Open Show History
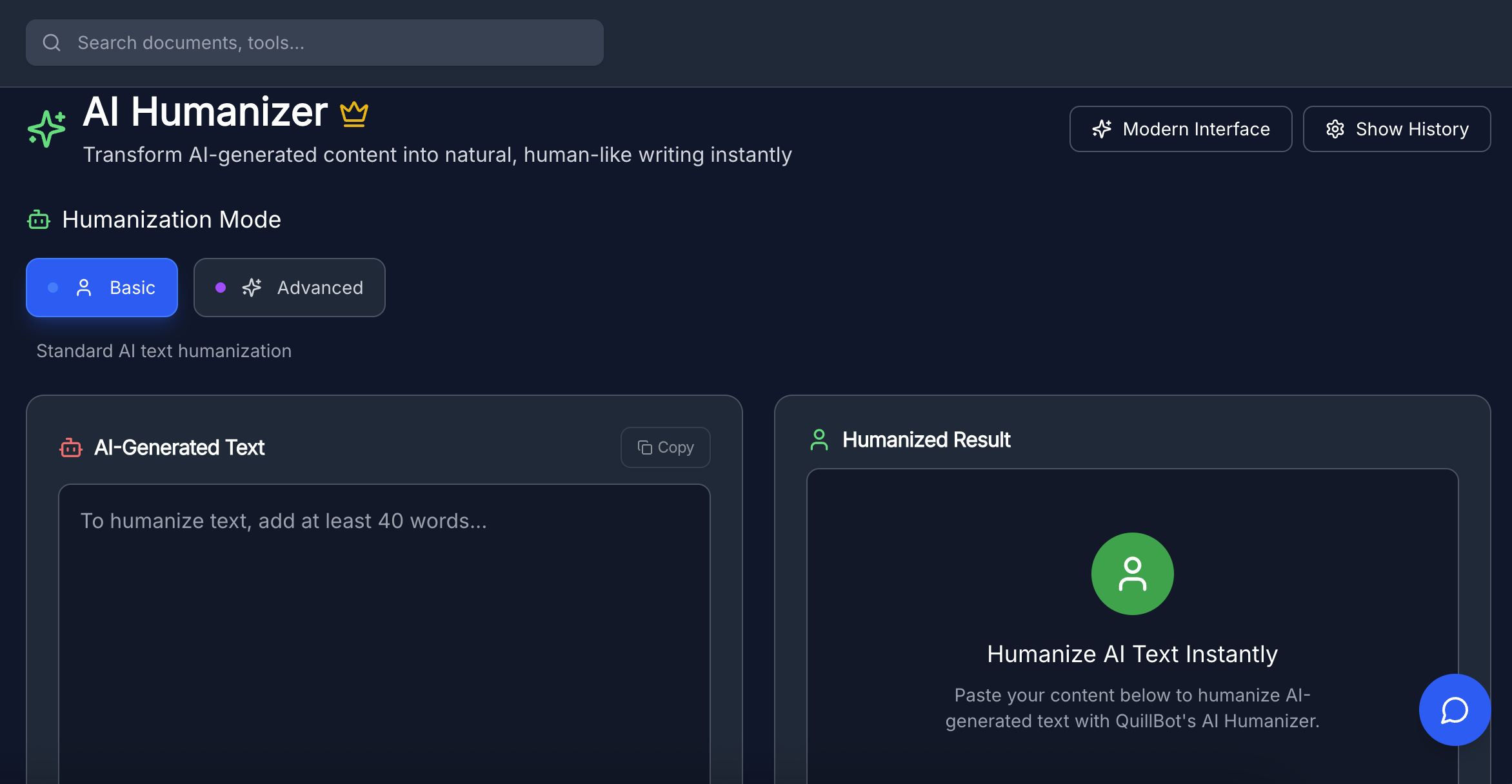 coord(1397,128)
